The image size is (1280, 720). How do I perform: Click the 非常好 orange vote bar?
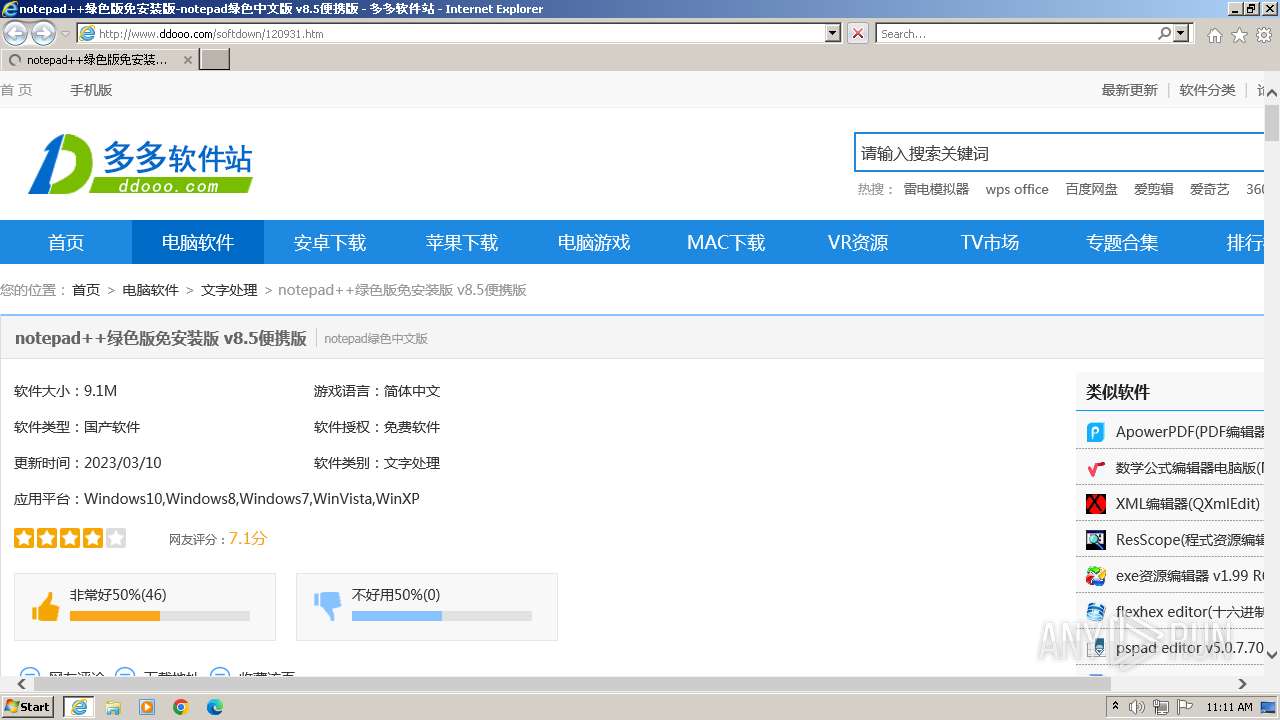click(x=160, y=616)
